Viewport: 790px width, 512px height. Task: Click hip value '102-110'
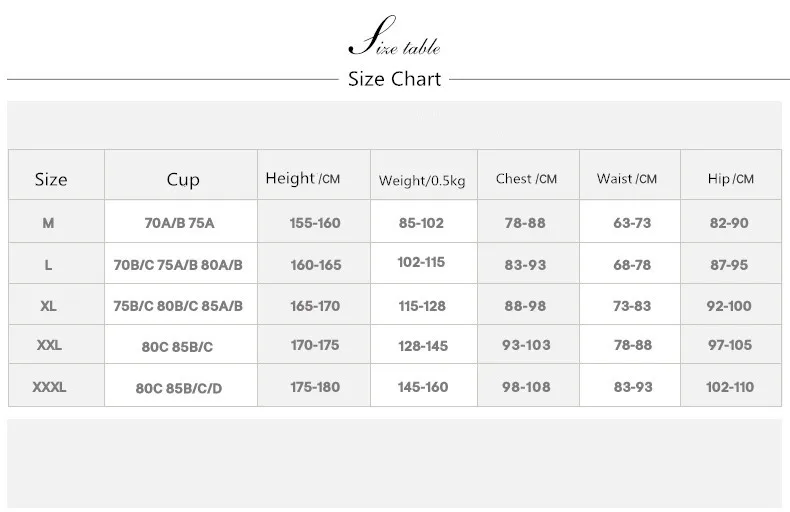[730, 387]
